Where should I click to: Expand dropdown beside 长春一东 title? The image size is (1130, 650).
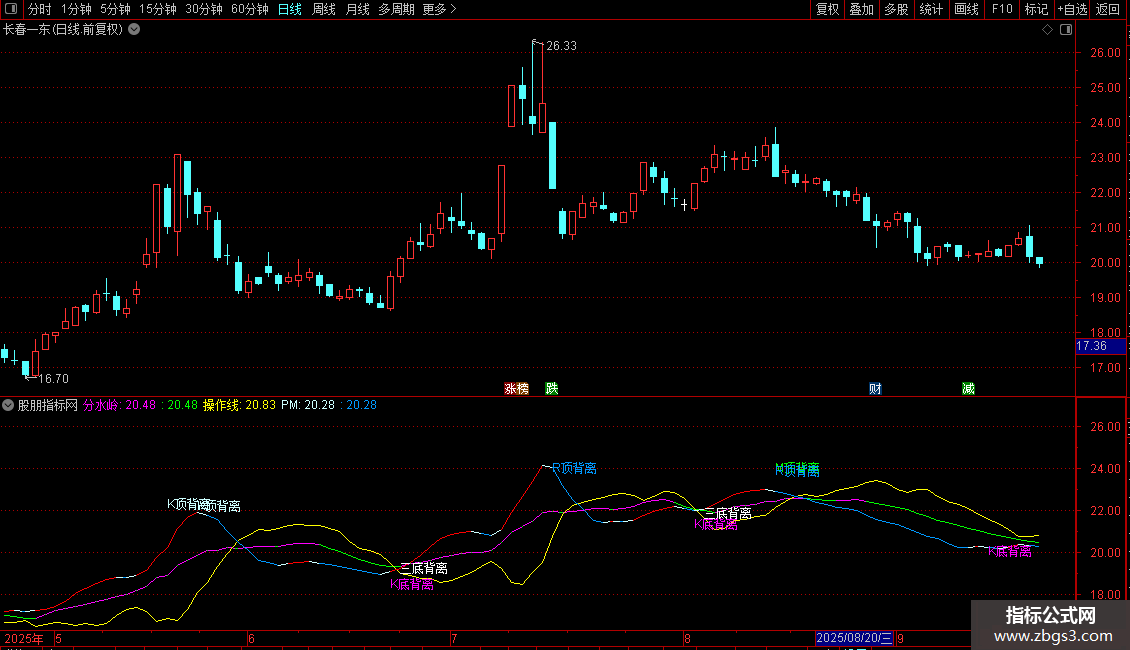click(134, 30)
